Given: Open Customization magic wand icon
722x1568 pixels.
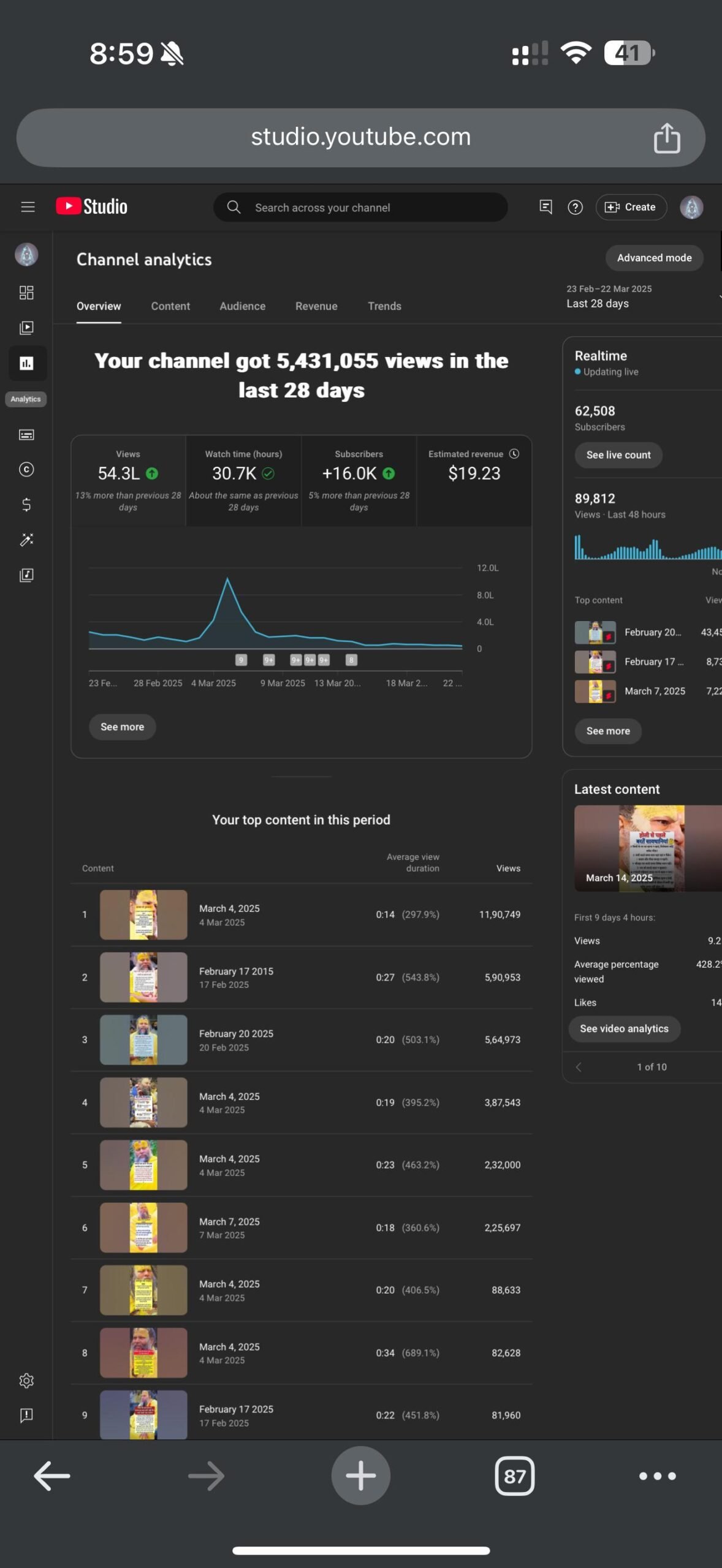Looking at the screenshot, I should click(x=26, y=540).
